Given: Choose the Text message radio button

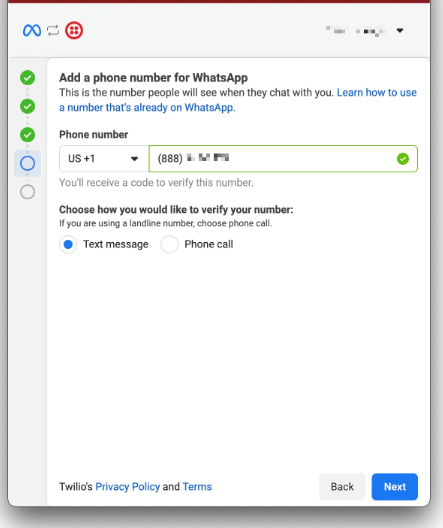Looking at the screenshot, I should pos(68,244).
